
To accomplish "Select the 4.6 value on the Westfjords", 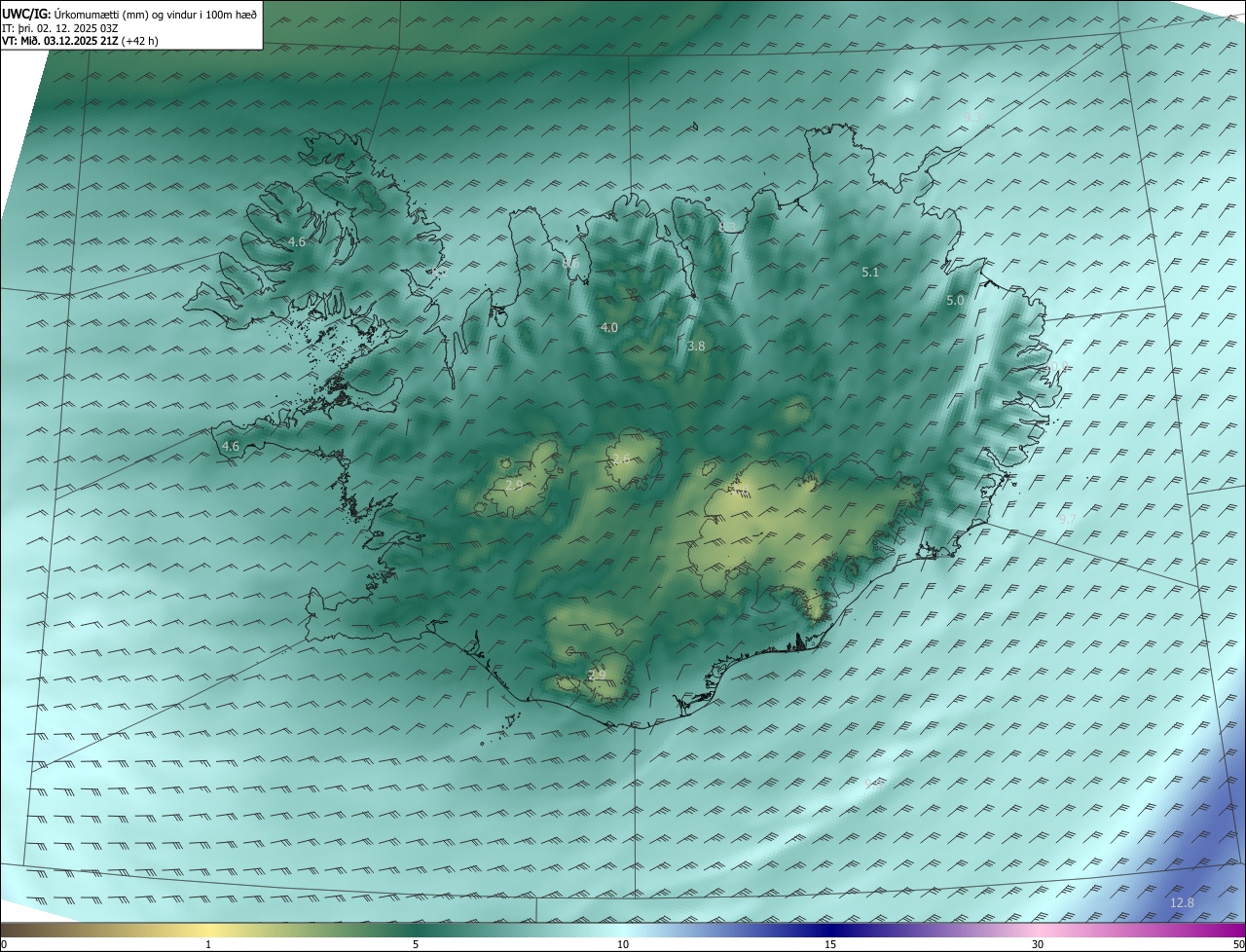I will pos(297,241).
